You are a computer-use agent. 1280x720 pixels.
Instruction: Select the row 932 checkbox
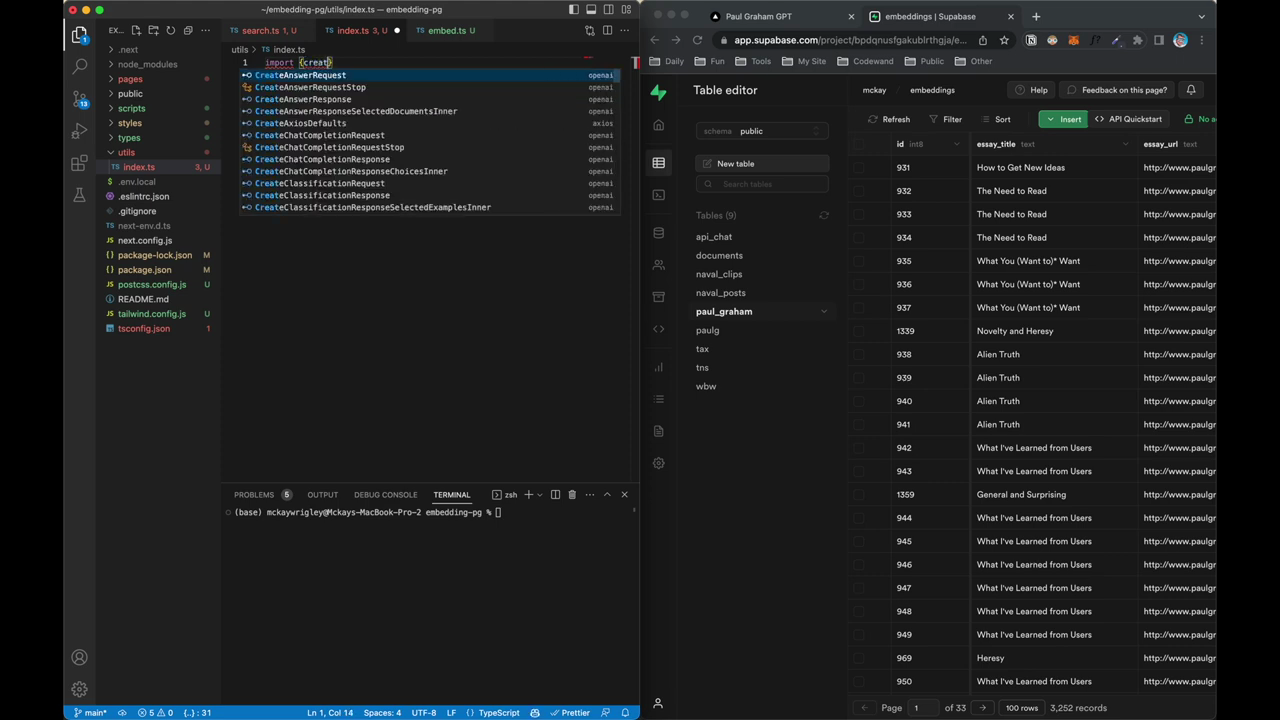coord(859,191)
